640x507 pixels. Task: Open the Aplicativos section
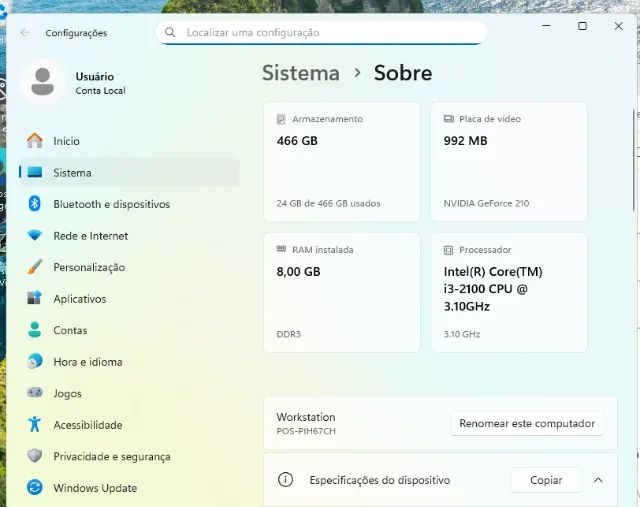point(129,298)
